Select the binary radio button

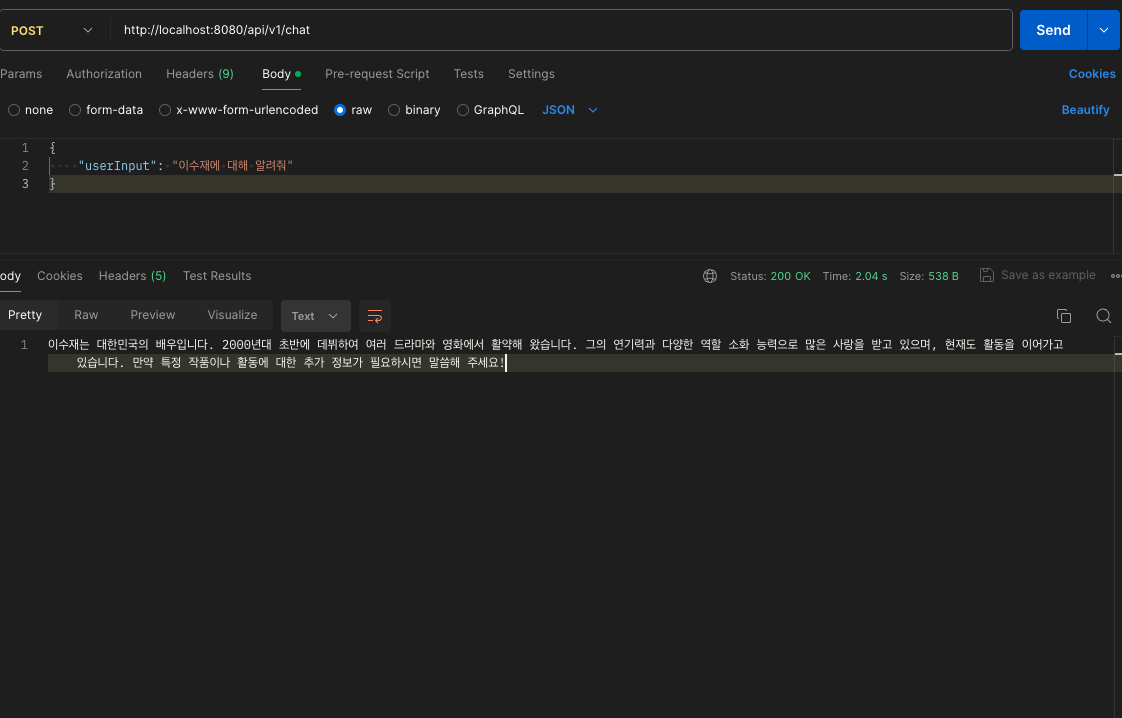[x=394, y=110]
